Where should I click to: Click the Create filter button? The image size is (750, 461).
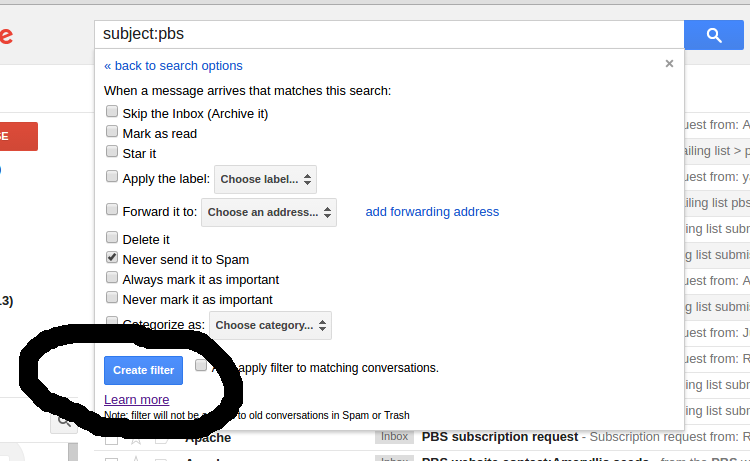[x=143, y=370]
